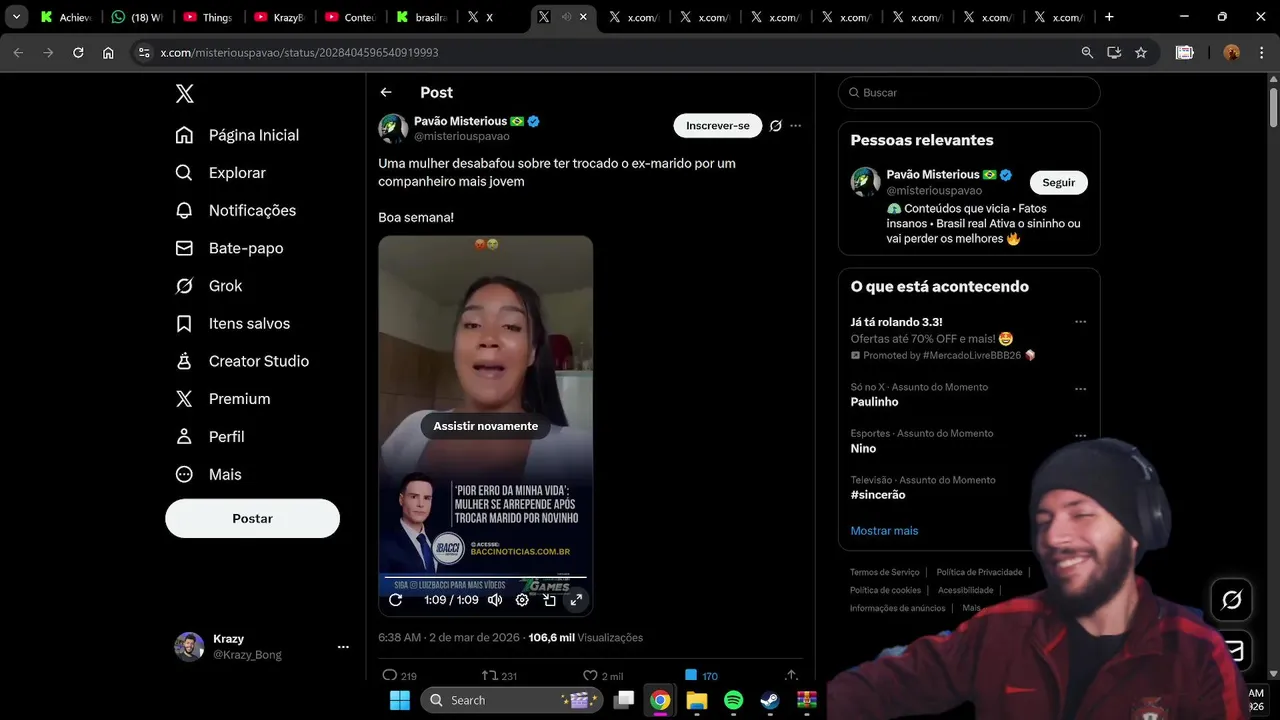Mute the playing tab via speaker icon

[566, 17]
